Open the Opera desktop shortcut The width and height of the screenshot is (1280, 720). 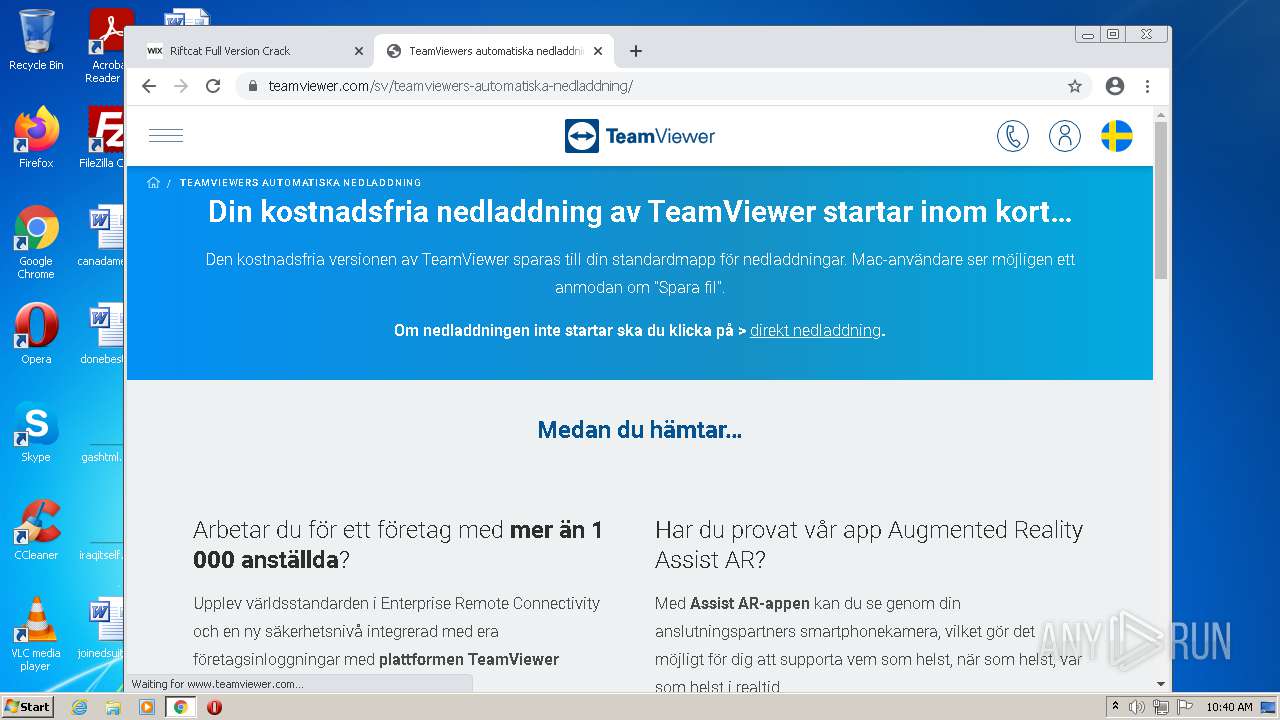coord(36,334)
